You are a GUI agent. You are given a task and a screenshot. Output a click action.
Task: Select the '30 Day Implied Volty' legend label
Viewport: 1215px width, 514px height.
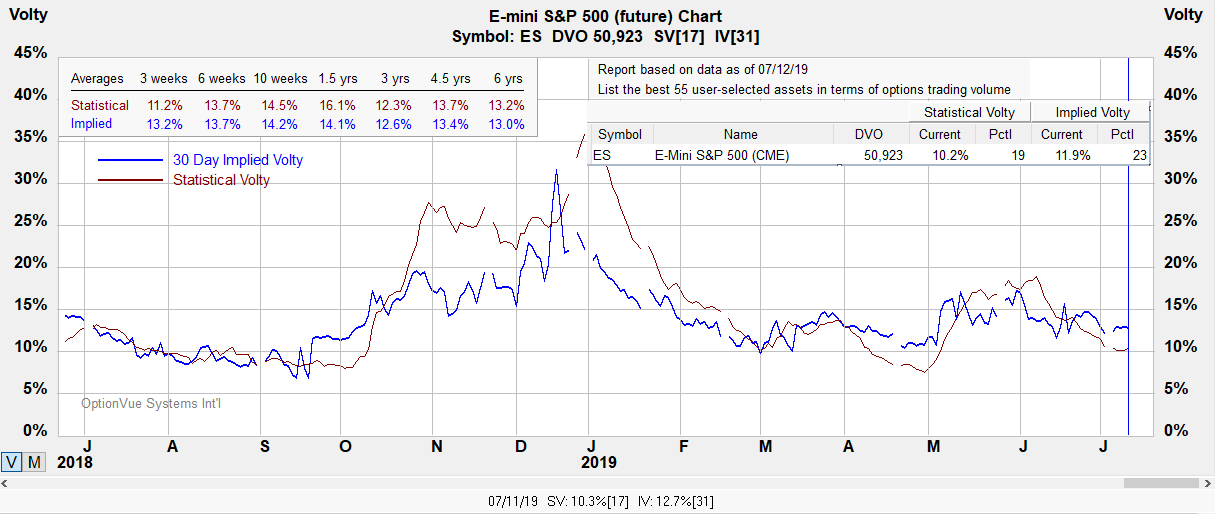pyautogui.click(x=238, y=160)
